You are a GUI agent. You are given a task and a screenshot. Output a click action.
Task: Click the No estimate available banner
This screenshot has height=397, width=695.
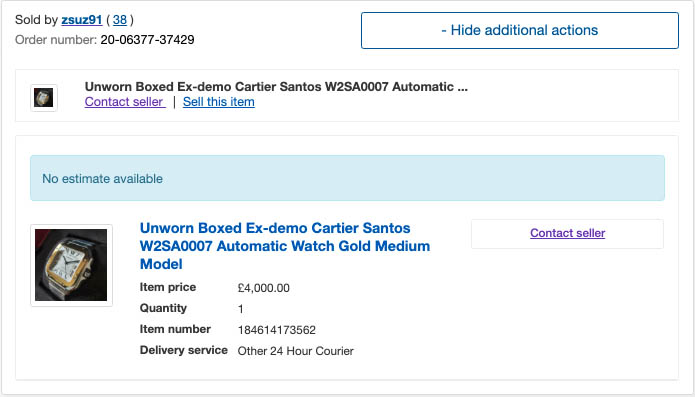pyautogui.click(x=347, y=178)
